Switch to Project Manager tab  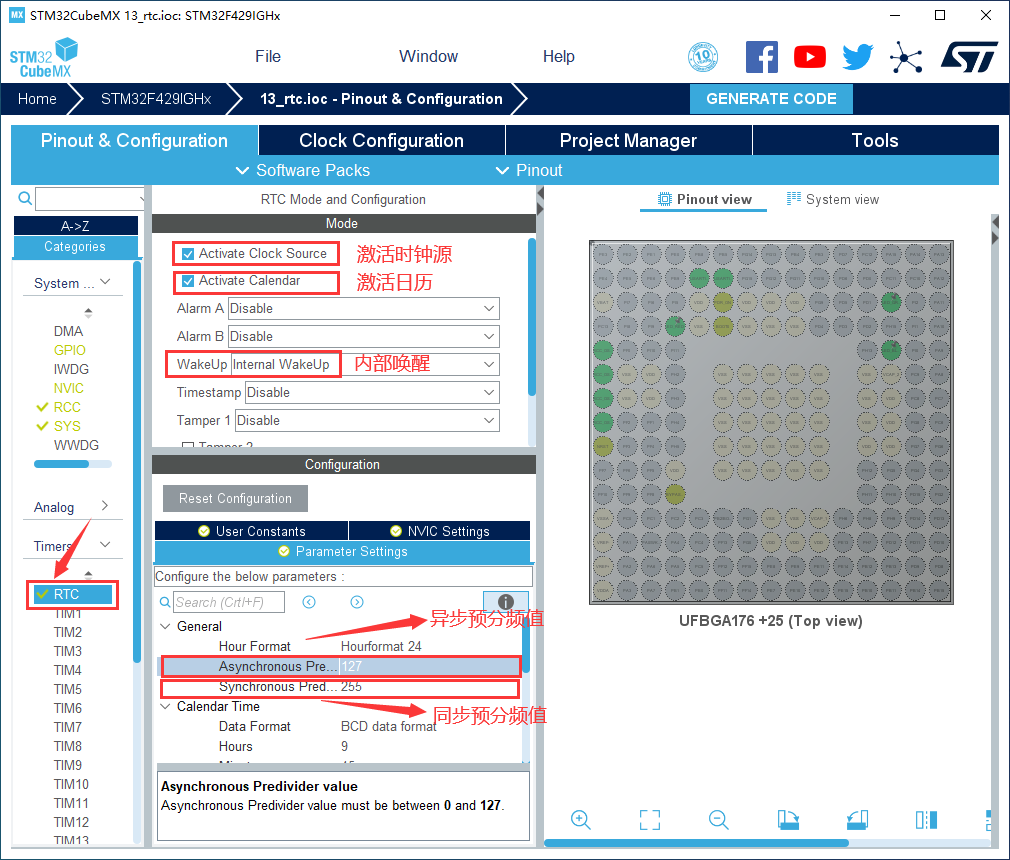(x=629, y=140)
